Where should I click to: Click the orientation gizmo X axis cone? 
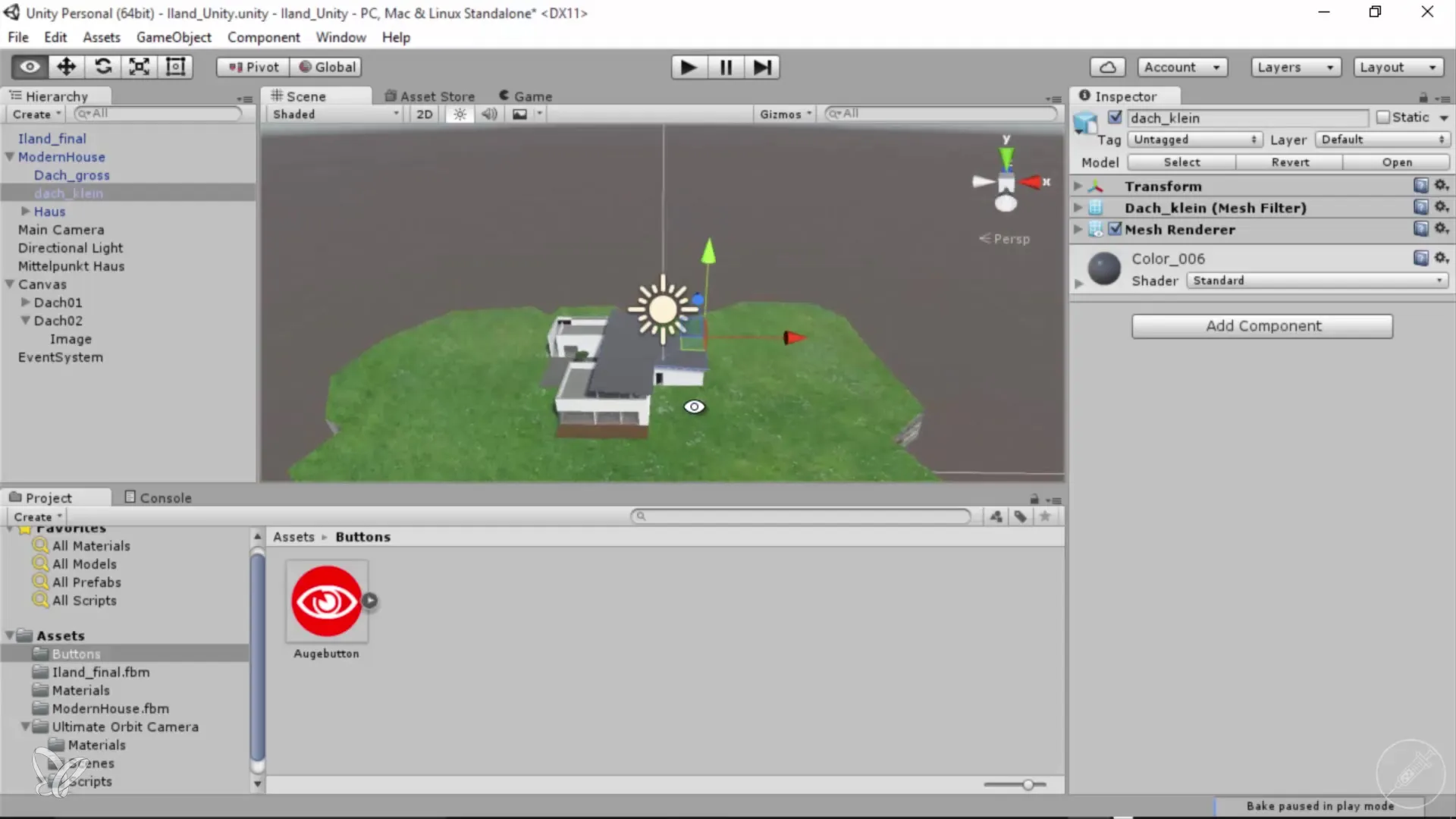click(x=1031, y=182)
